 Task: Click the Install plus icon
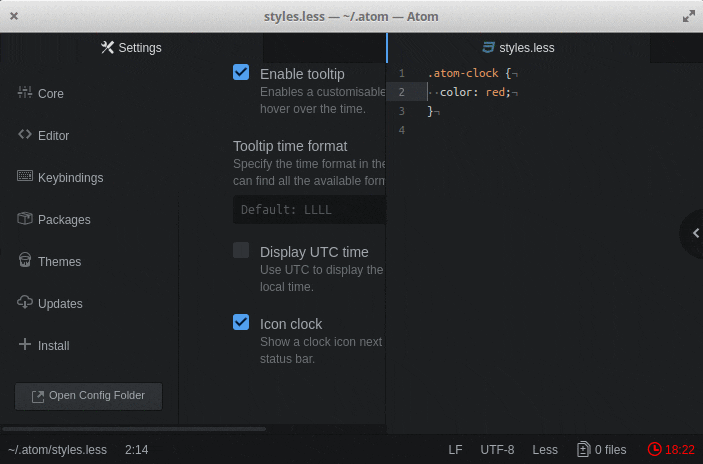[x=25, y=345]
